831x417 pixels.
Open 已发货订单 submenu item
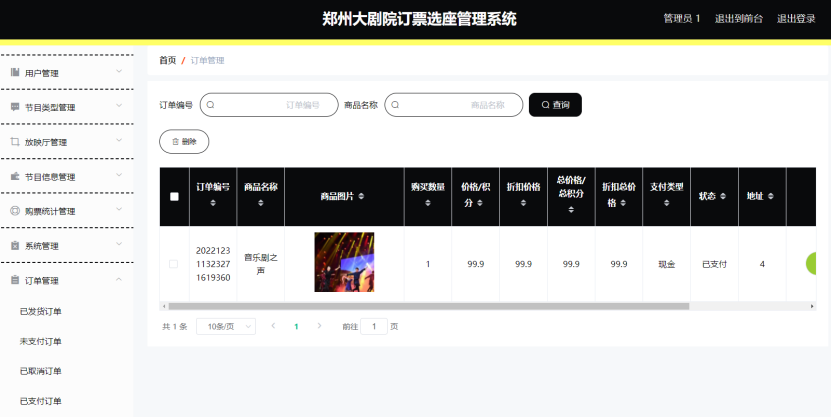tap(40, 312)
